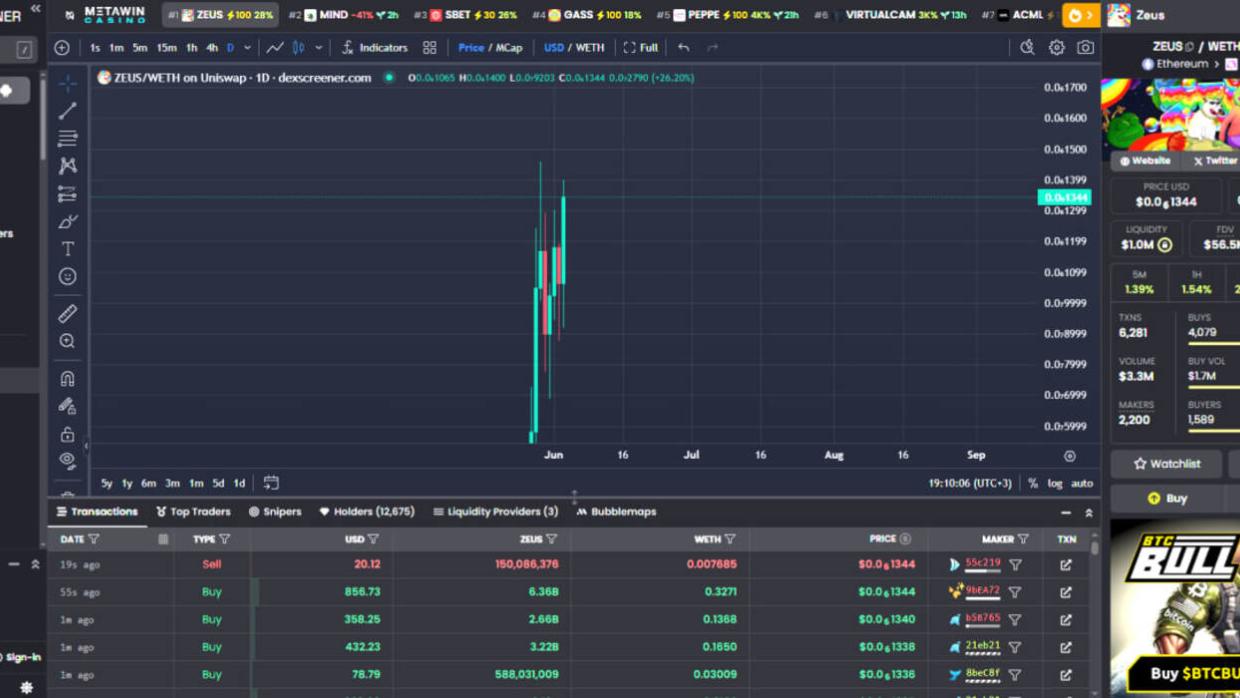
Task: Open the ZEUS token Website link
Action: 1145,160
